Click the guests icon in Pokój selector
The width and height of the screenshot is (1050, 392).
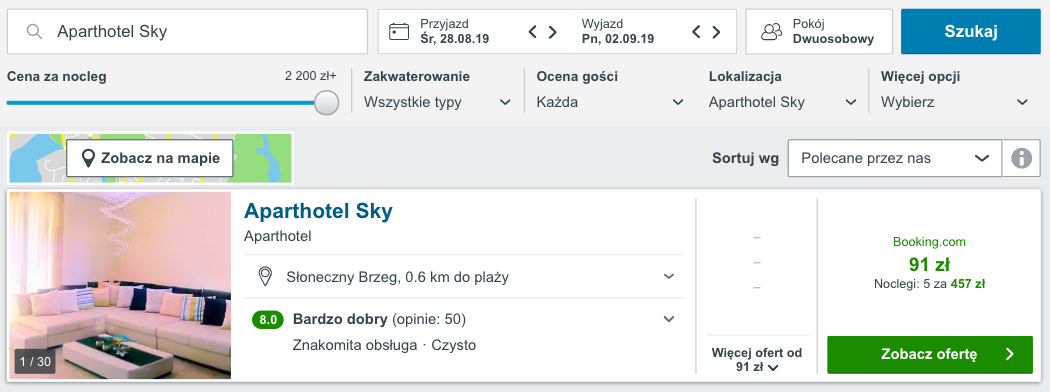(x=772, y=31)
